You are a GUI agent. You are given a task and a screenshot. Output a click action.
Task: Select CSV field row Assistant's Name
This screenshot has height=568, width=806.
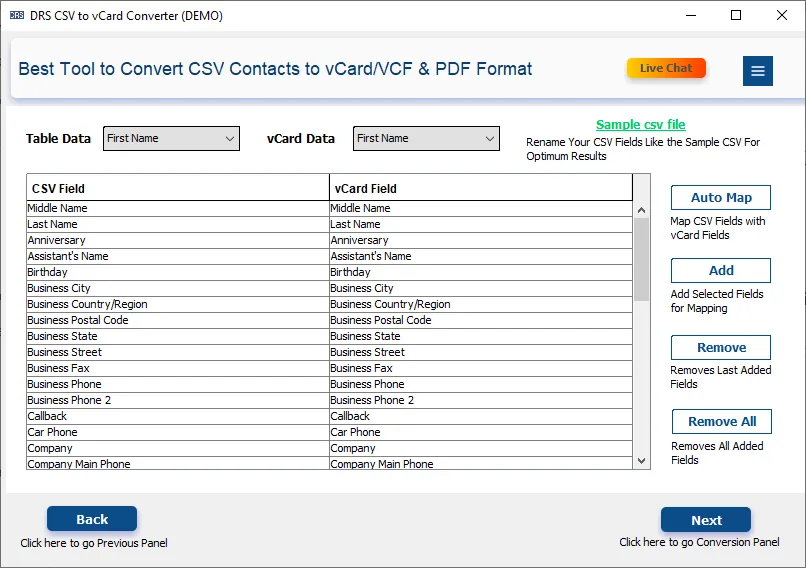click(x=178, y=256)
